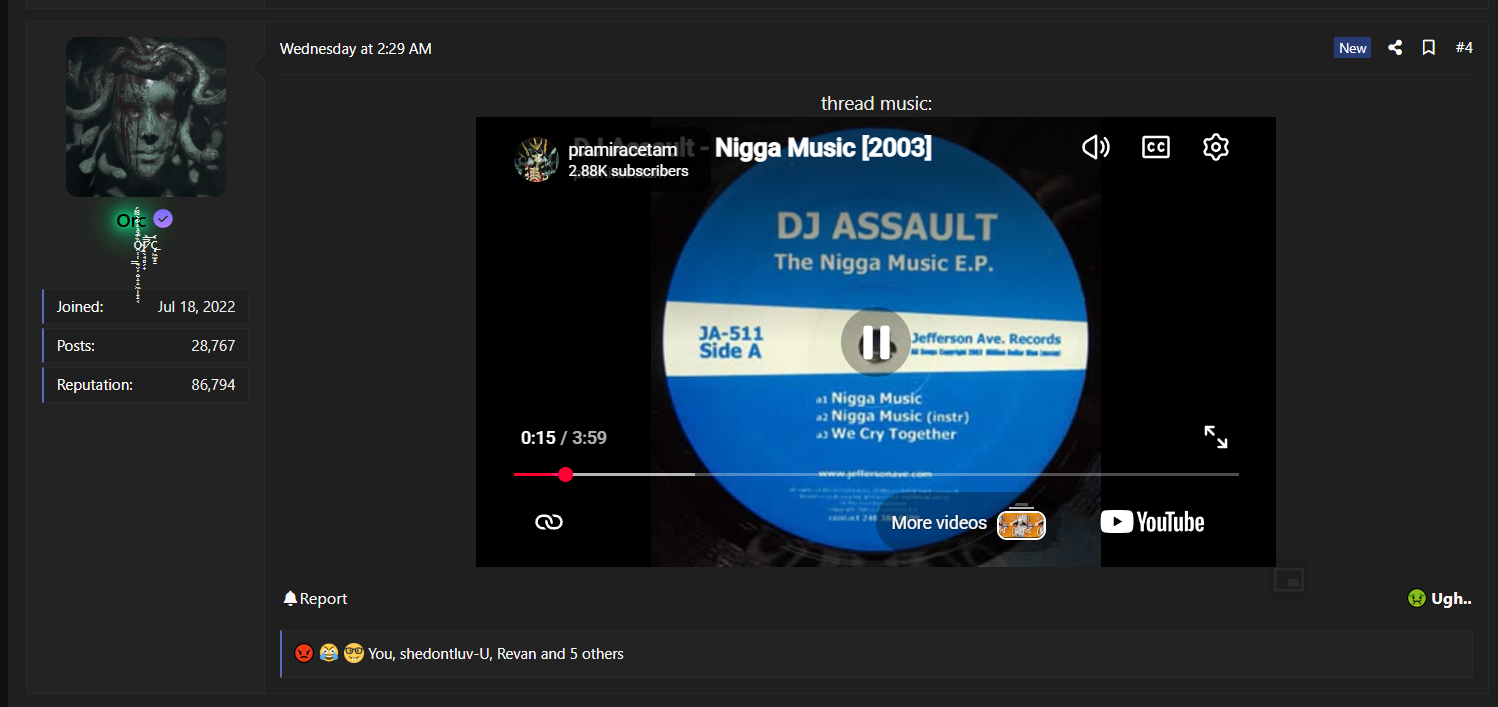Click the 2.88K subscribers text
1498x707 pixels.
(628, 171)
